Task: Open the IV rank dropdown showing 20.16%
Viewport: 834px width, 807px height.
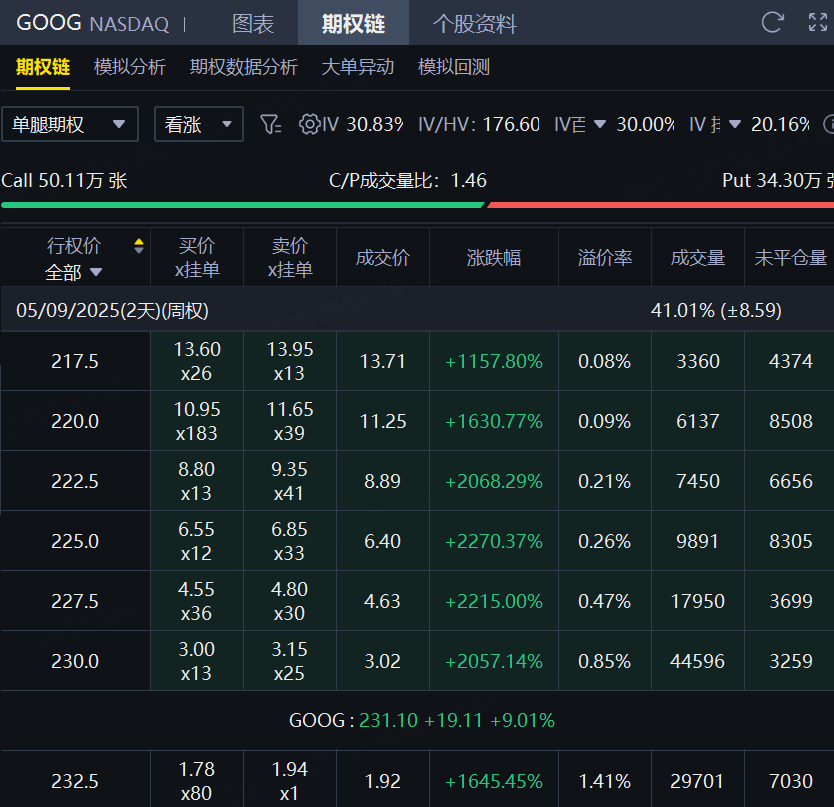Action: coord(735,124)
